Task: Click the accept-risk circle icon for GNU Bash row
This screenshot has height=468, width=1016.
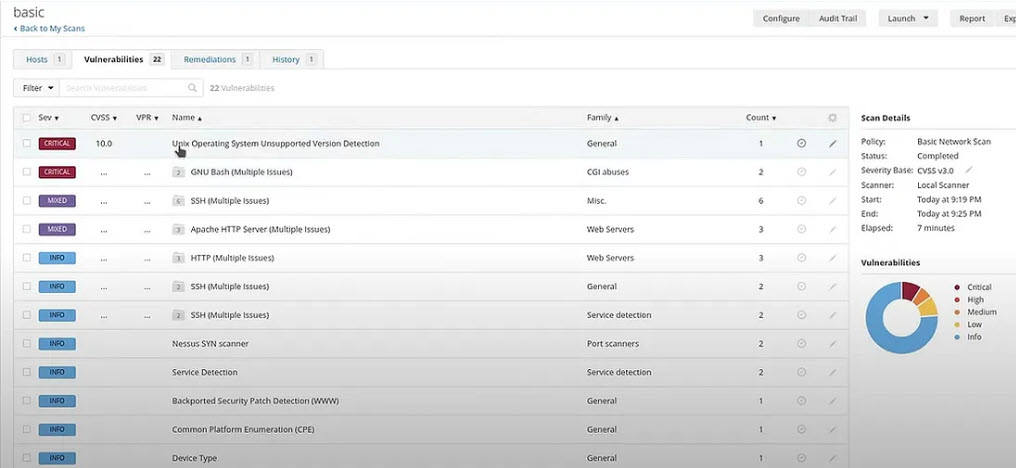Action: pyautogui.click(x=801, y=172)
